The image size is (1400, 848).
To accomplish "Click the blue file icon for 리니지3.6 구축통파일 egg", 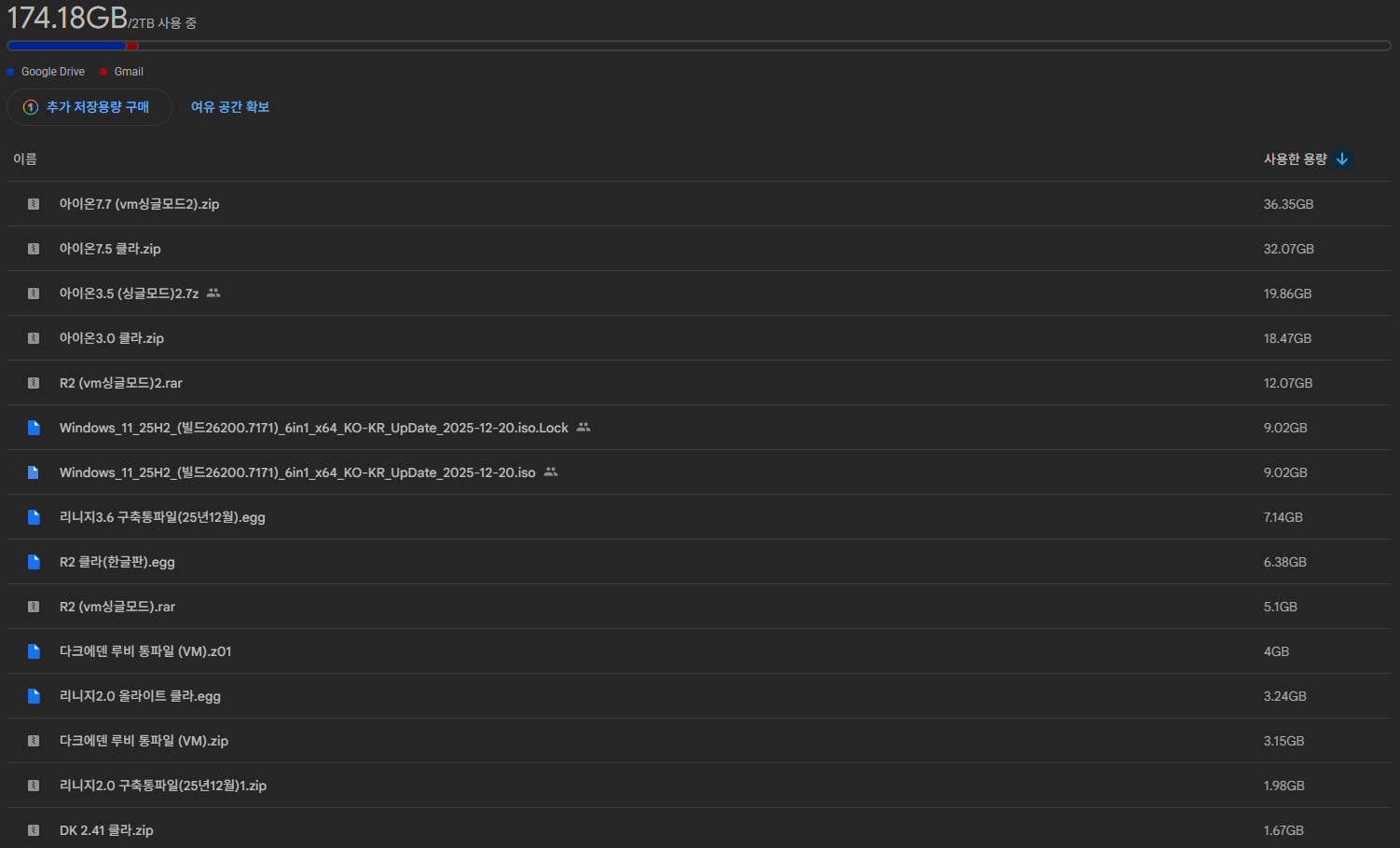I will (x=34, y=517).
